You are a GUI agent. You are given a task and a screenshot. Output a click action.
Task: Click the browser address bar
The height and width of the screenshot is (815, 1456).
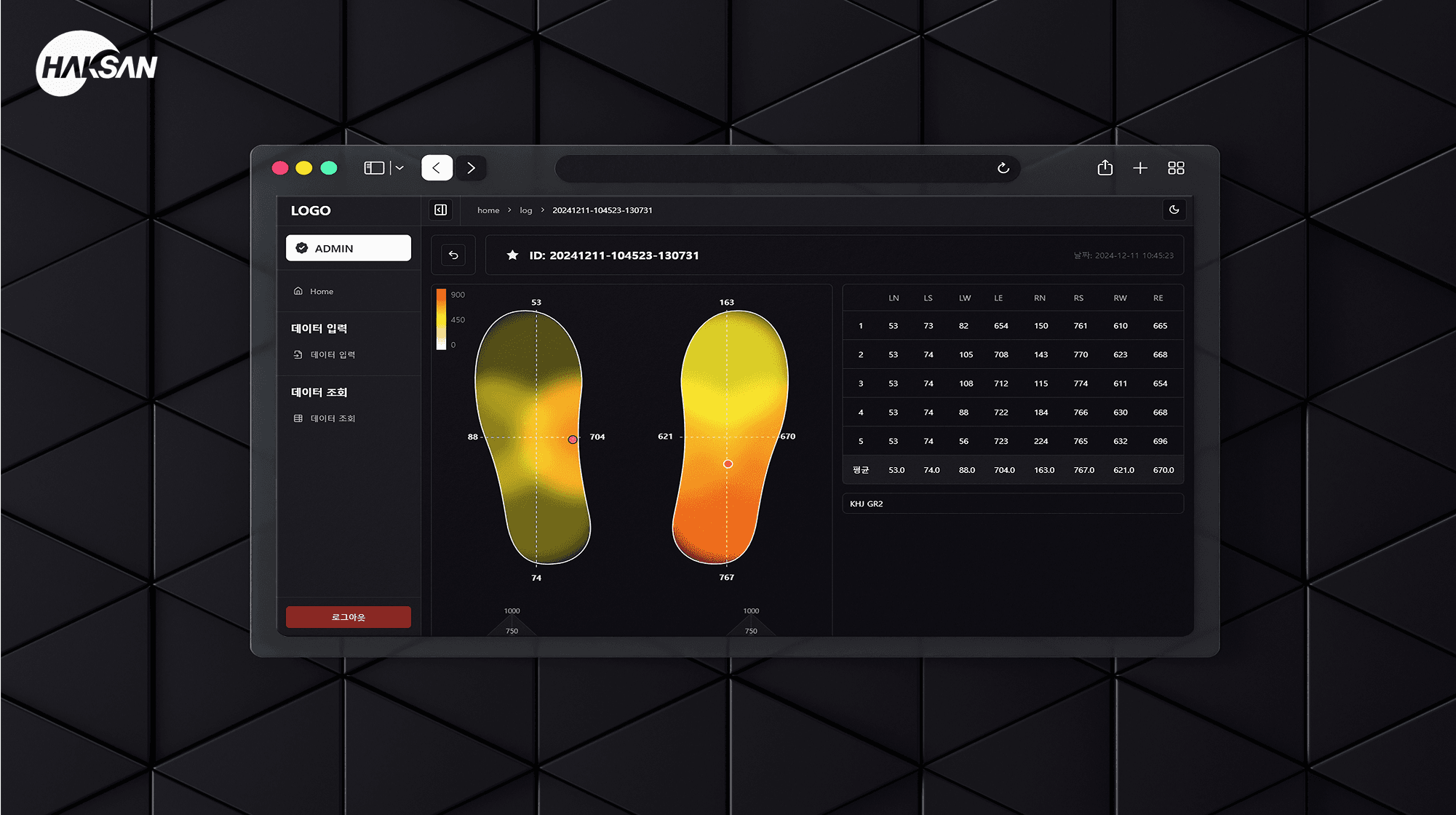coord(787,168)
